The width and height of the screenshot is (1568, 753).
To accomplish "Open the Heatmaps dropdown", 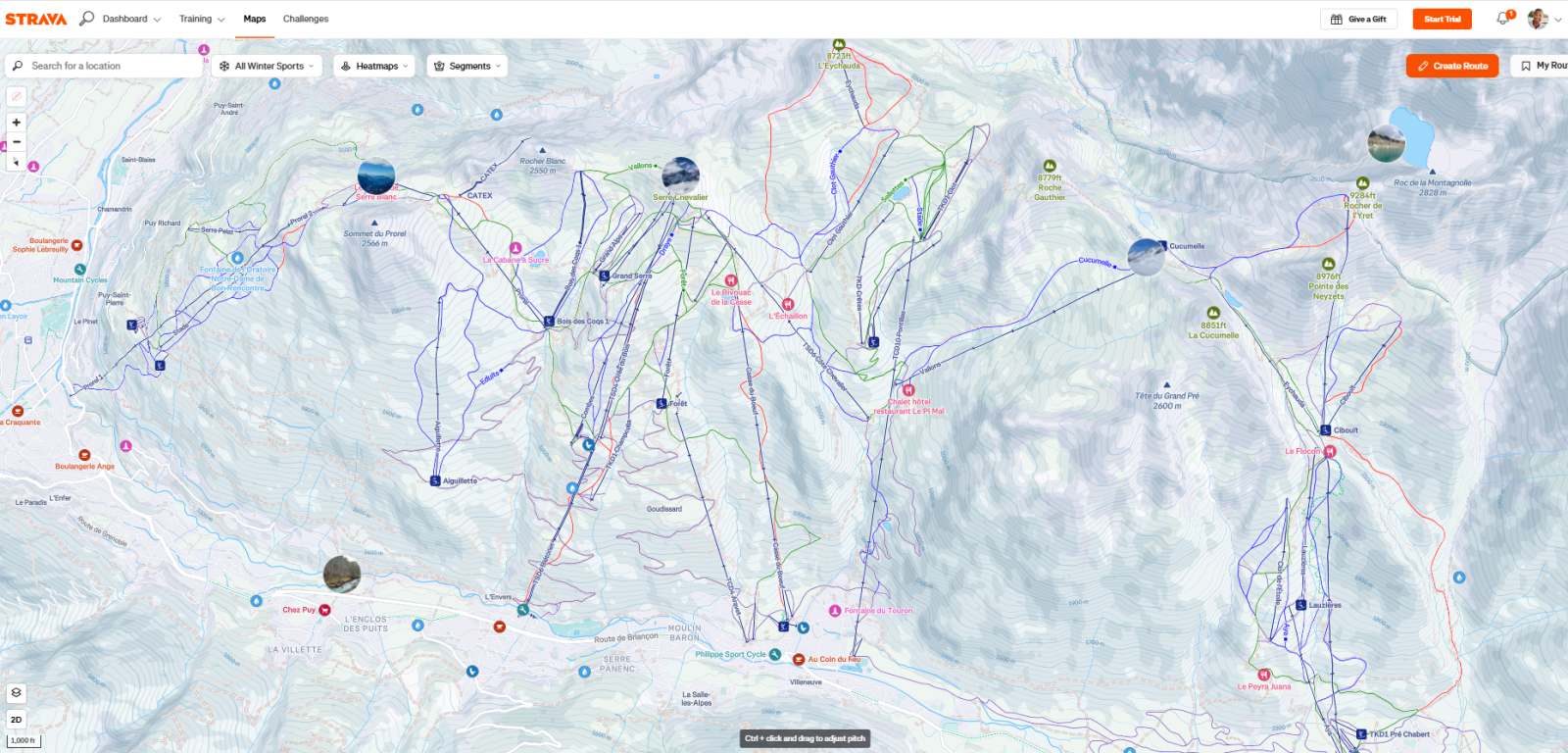I will 374,66.
